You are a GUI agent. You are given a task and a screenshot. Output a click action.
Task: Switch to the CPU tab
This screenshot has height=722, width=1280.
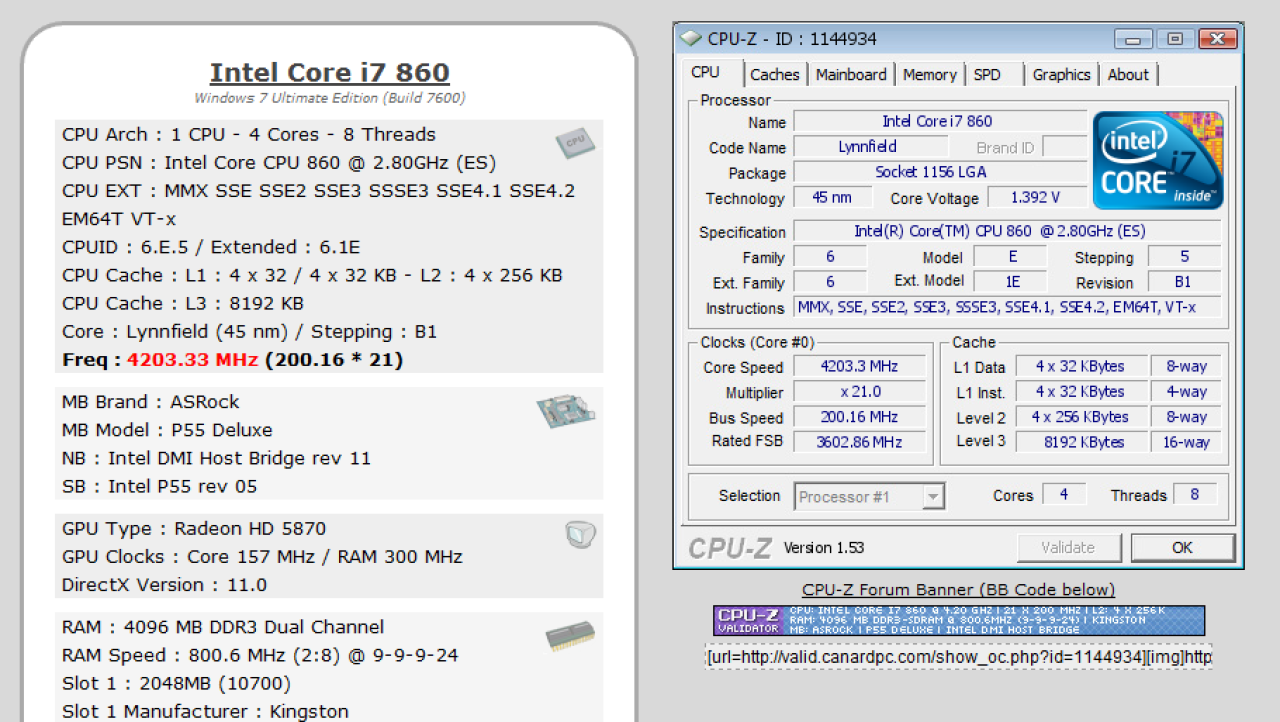pos(705,72)
